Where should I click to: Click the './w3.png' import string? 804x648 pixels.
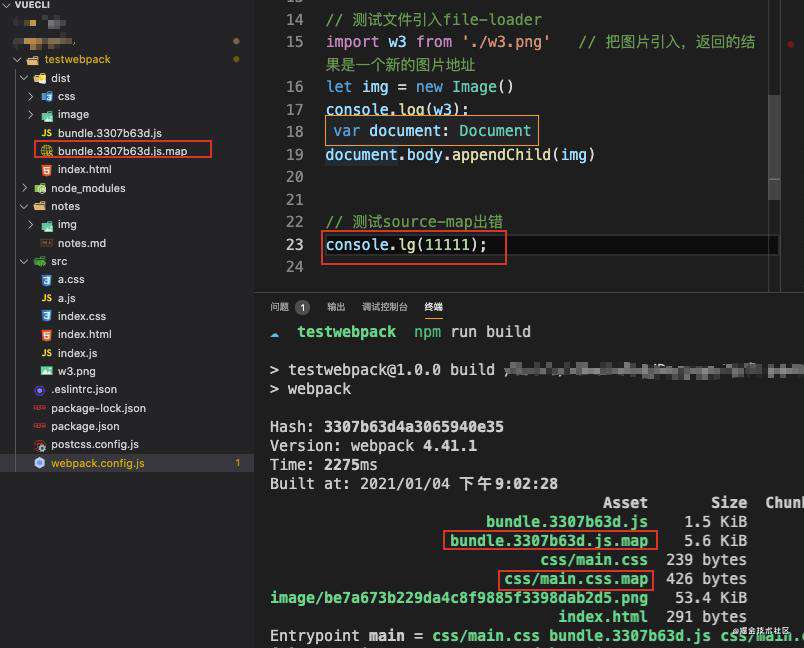506,42
